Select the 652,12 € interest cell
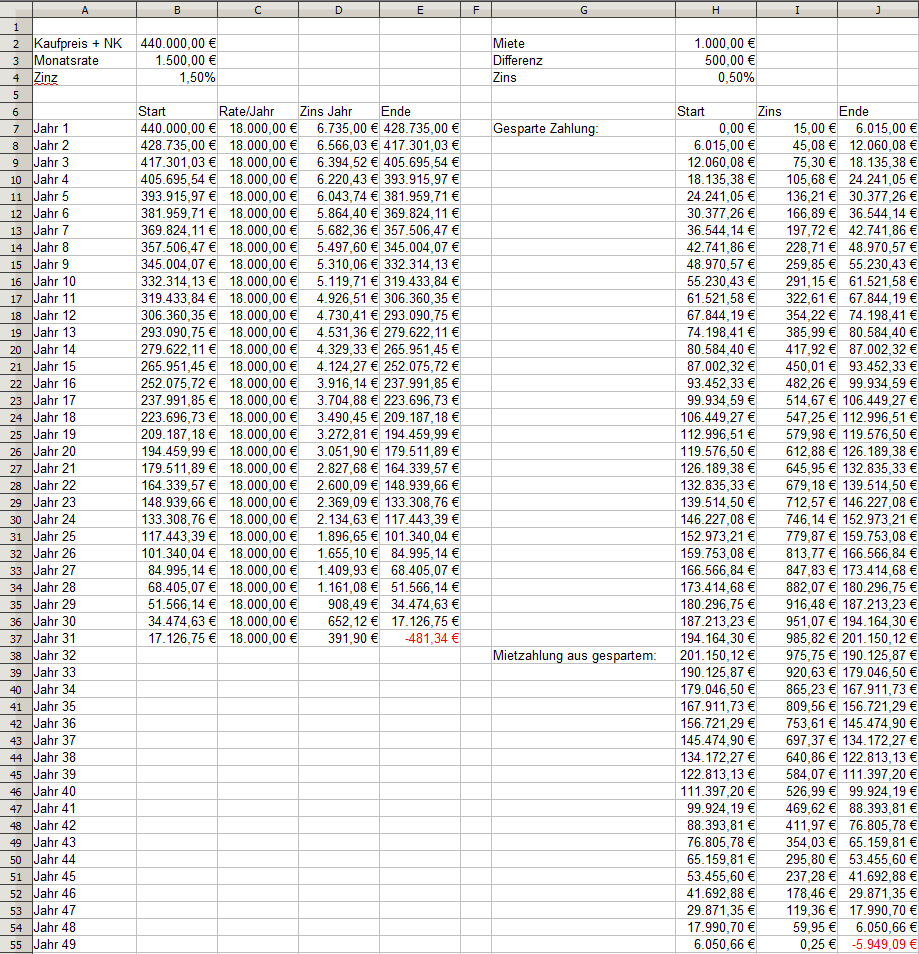The height and width of the screenshot is (954, 919). pyautogui.click(x=339, y=622)
